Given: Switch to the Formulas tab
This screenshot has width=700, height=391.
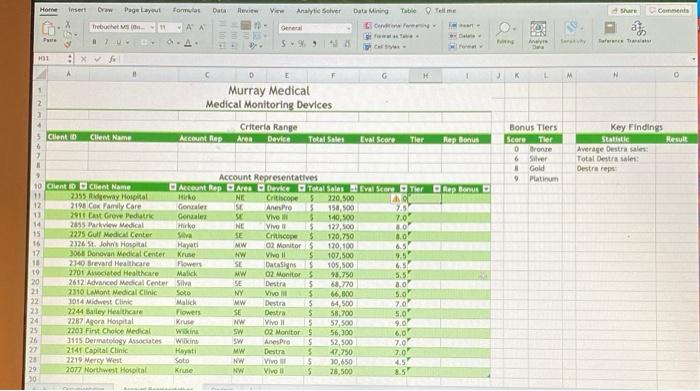Looking at the screenshot, I should coord(186,10).
